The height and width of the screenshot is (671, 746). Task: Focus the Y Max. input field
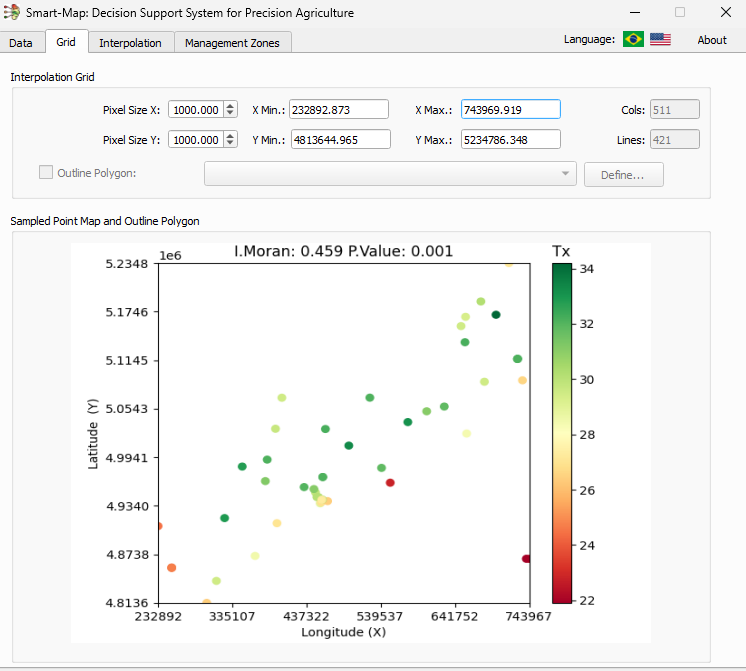(510, 140)
